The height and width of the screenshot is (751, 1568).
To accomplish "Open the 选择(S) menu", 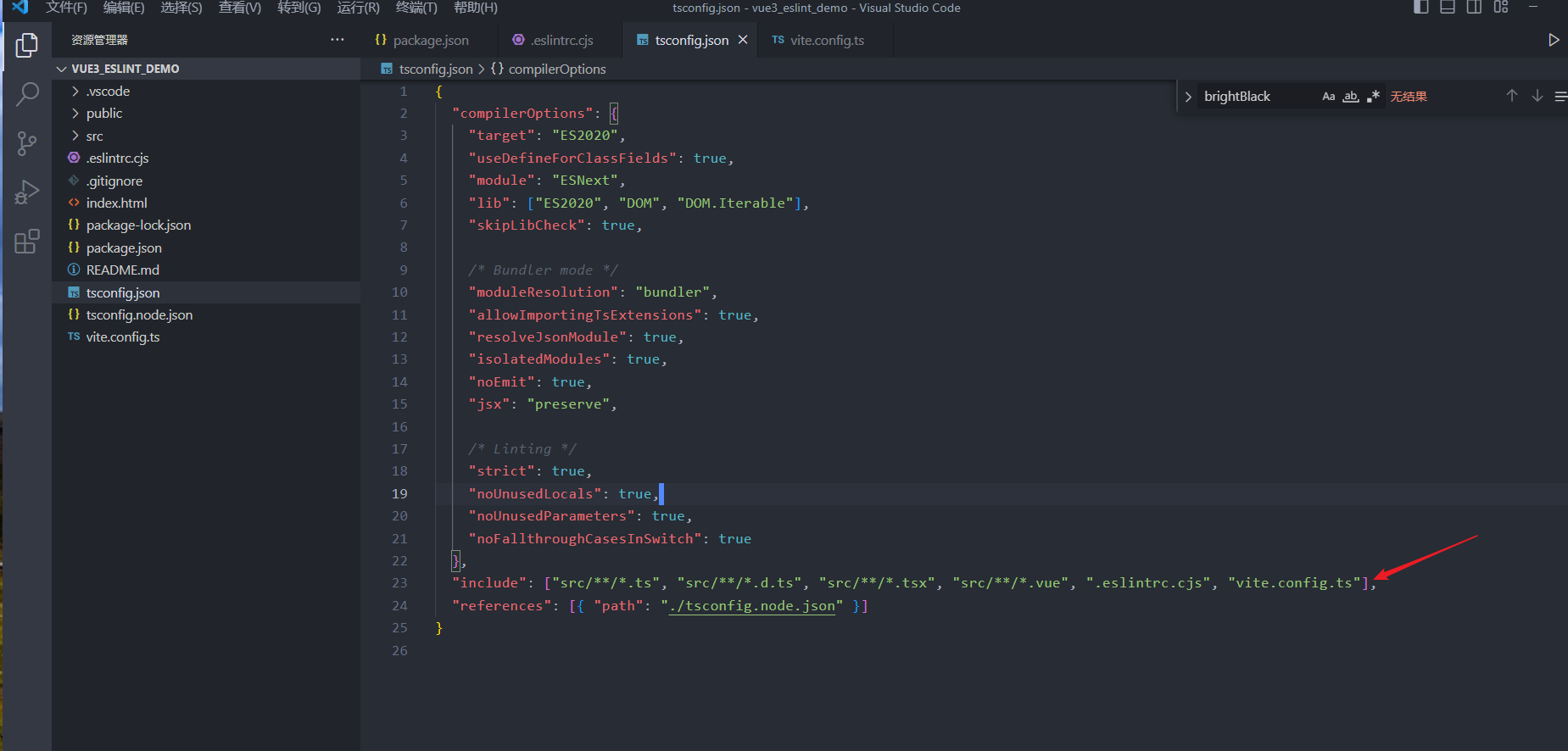I will pos(181,8).
